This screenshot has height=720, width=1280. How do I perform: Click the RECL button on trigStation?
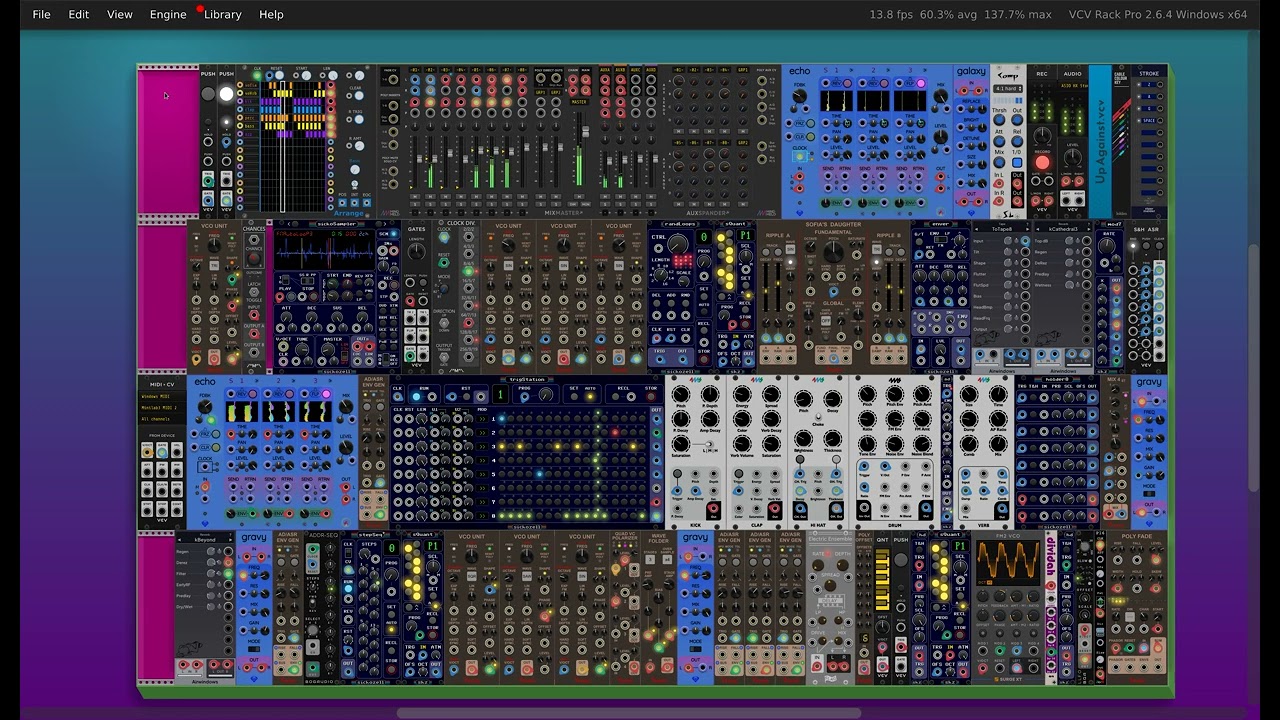pos(615,397)
